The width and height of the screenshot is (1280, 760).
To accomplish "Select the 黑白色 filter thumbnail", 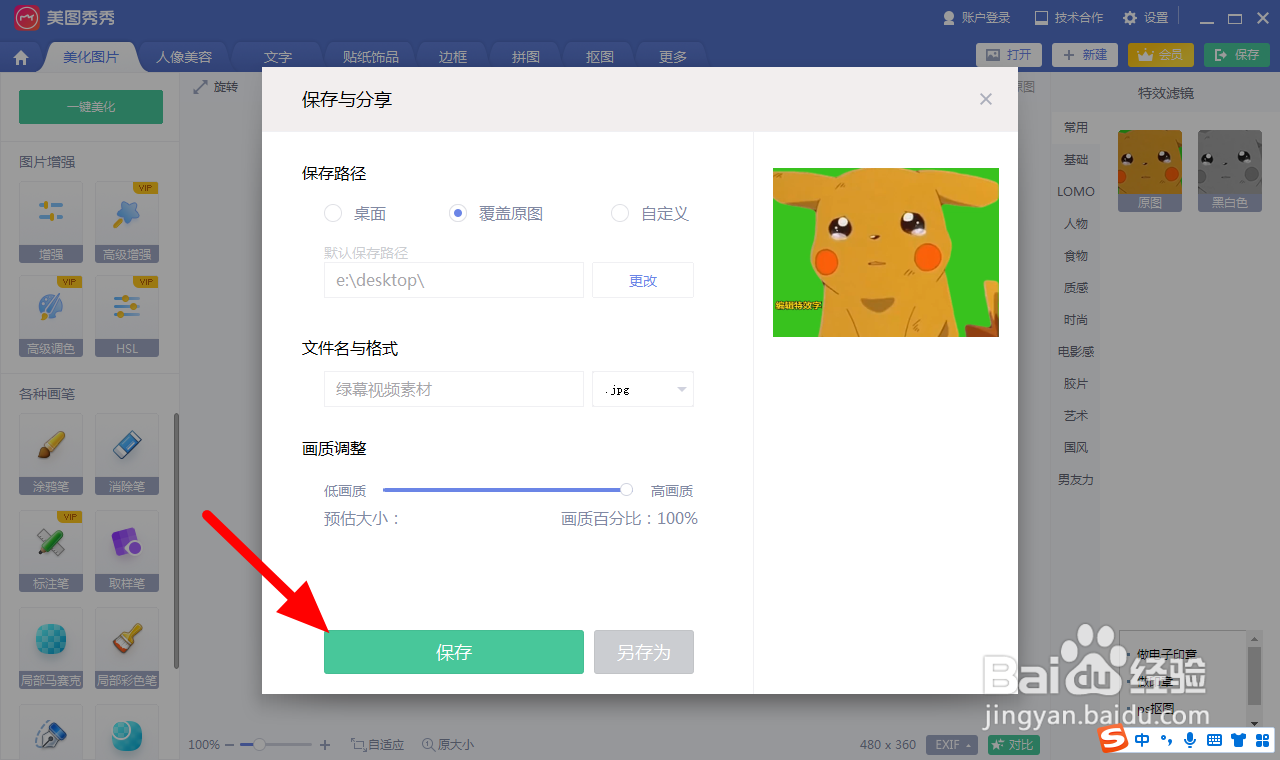I will click(1229, 171).
